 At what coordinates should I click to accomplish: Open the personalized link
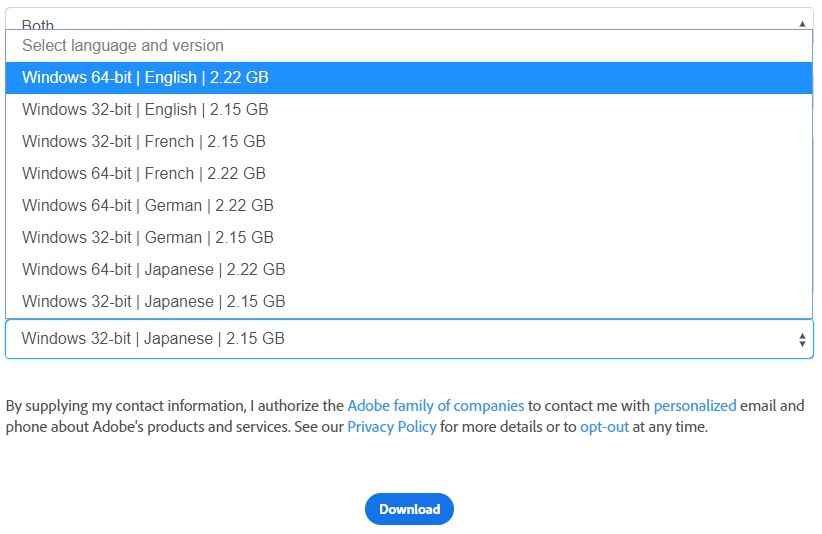[695, 406]
